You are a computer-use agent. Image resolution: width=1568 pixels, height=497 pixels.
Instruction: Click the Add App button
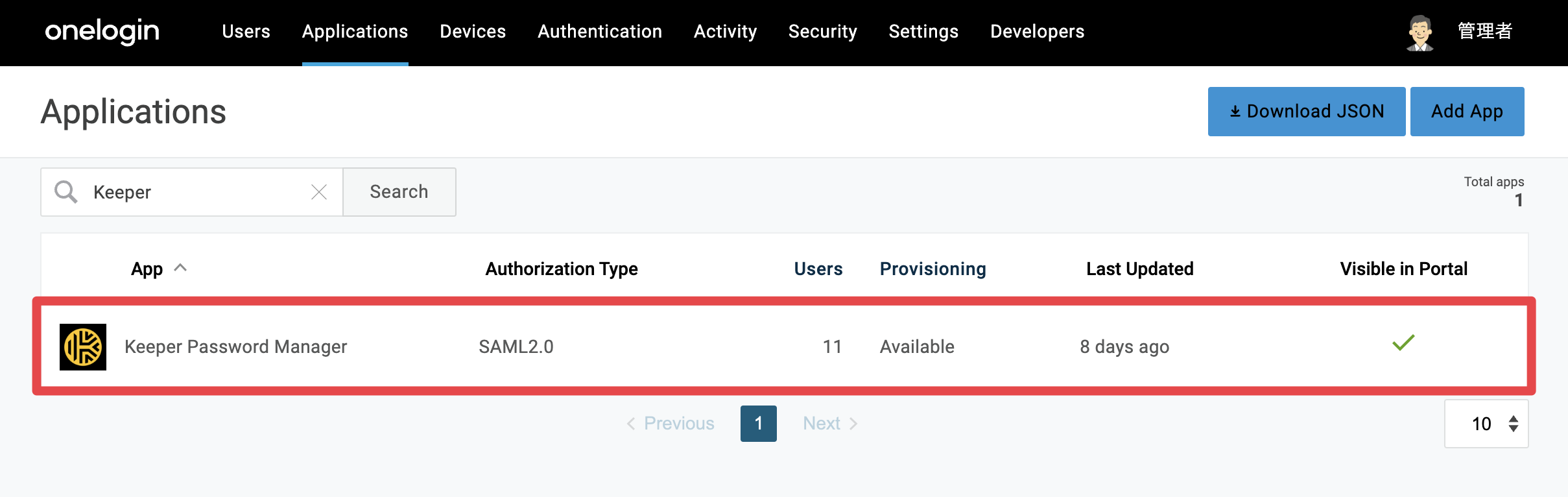[x=1467, y=112]
